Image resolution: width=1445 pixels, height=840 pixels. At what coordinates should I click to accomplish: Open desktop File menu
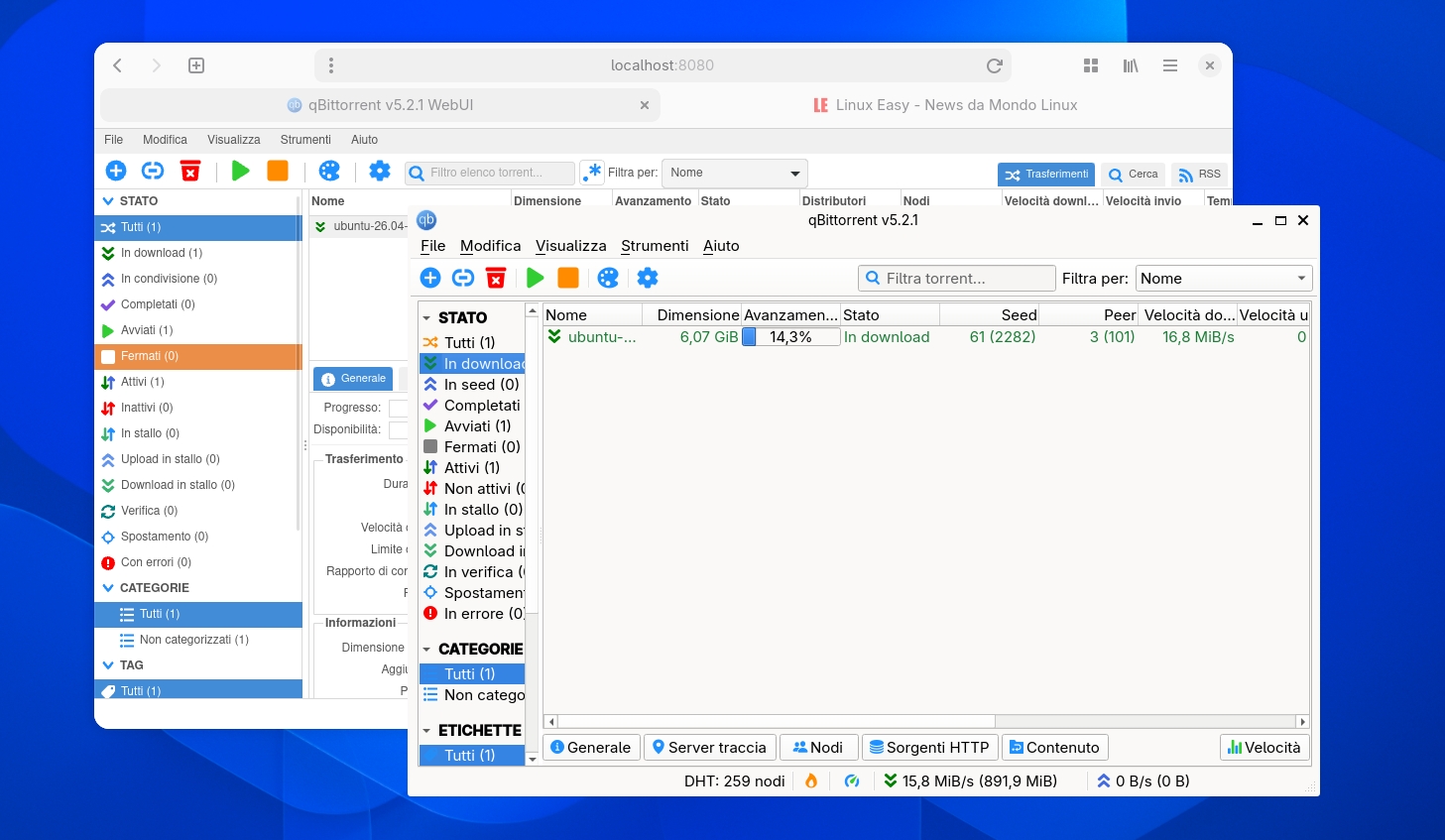432,246
